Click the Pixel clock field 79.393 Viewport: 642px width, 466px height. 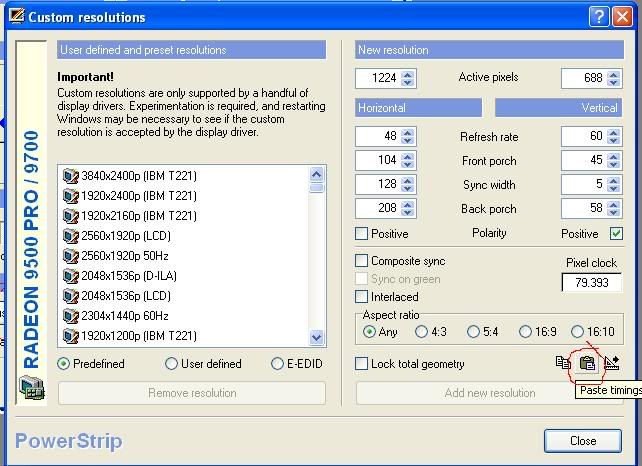tap(592, 283)
